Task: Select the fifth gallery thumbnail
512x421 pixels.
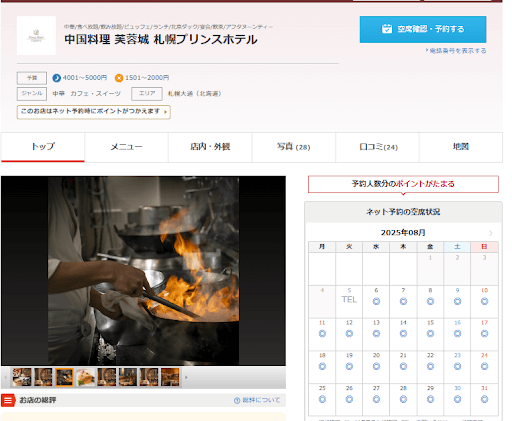Action: click(107, 377)
